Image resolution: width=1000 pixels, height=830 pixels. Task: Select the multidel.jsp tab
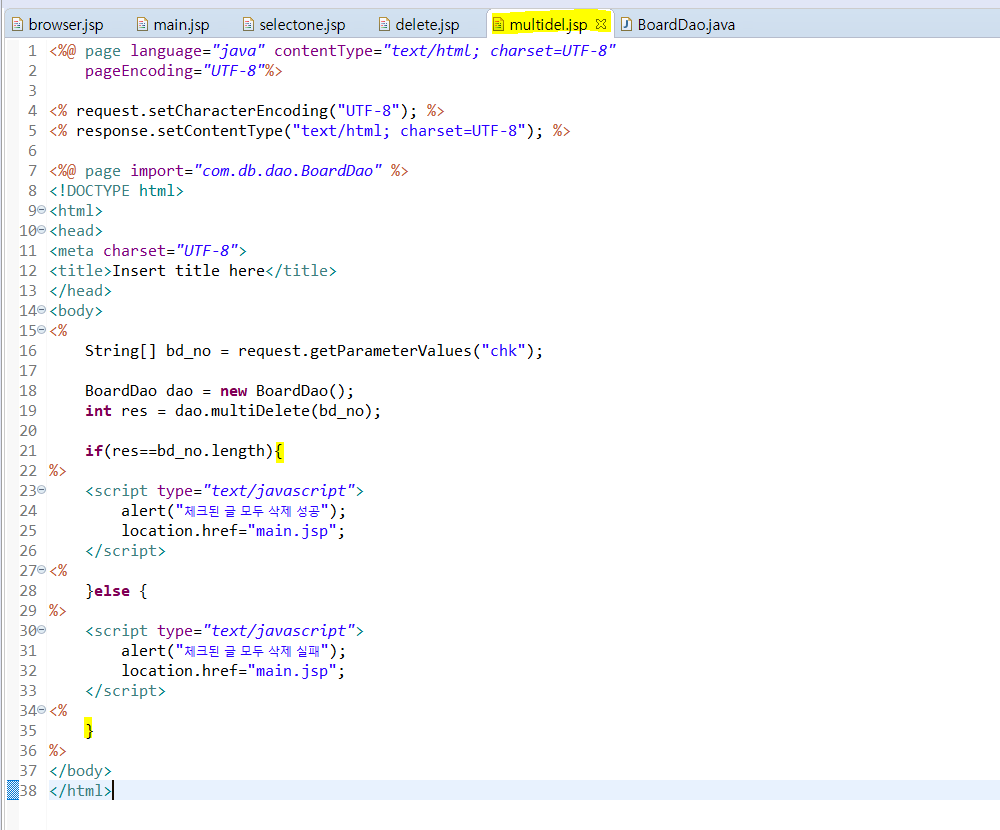pyautogui.click(x=548, y=25)
